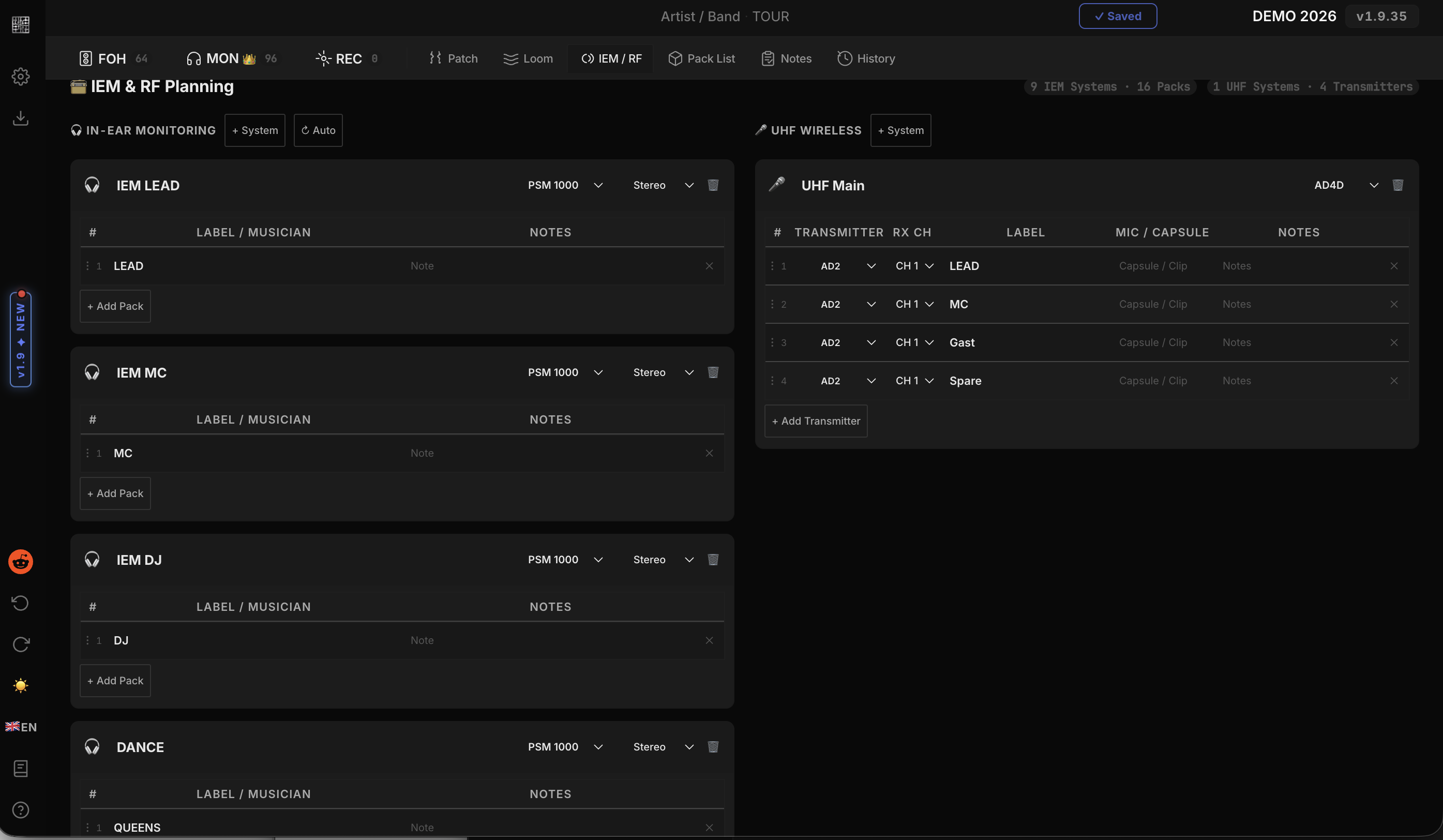Open IEM MC PSM 1000 dropdown
The height and width of the screenshot is (840, 1443).
[565, 372]
